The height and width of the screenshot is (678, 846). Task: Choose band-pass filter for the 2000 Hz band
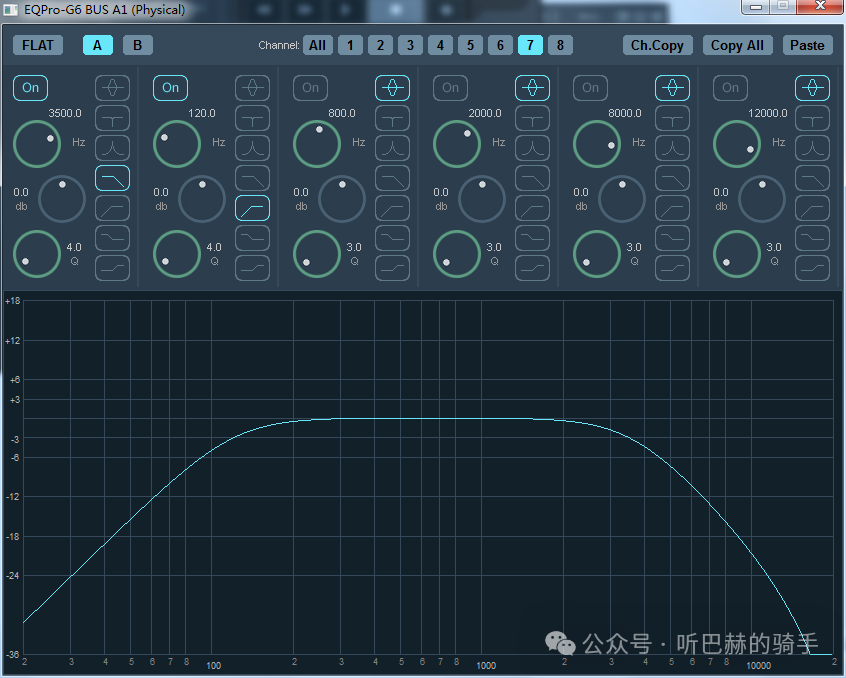click(532, 148)
